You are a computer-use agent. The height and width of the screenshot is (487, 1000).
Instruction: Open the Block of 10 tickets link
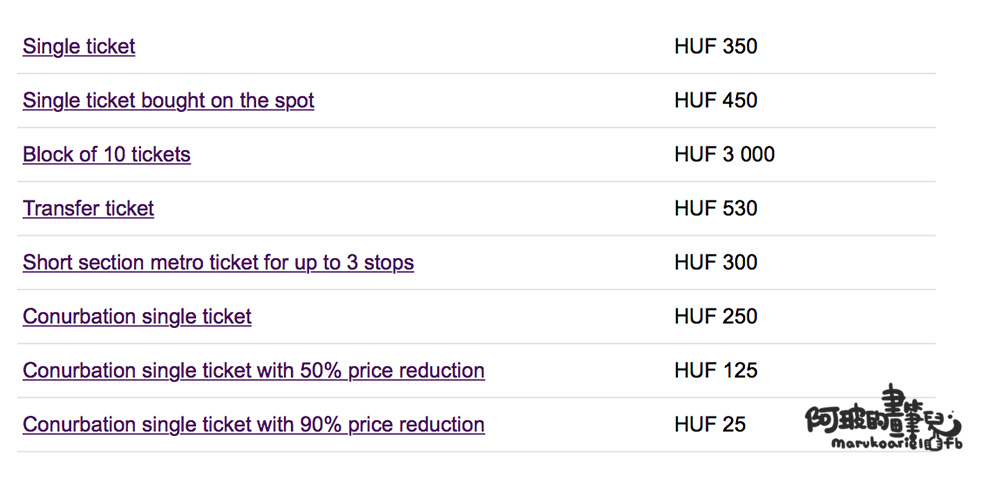[107, 154]
